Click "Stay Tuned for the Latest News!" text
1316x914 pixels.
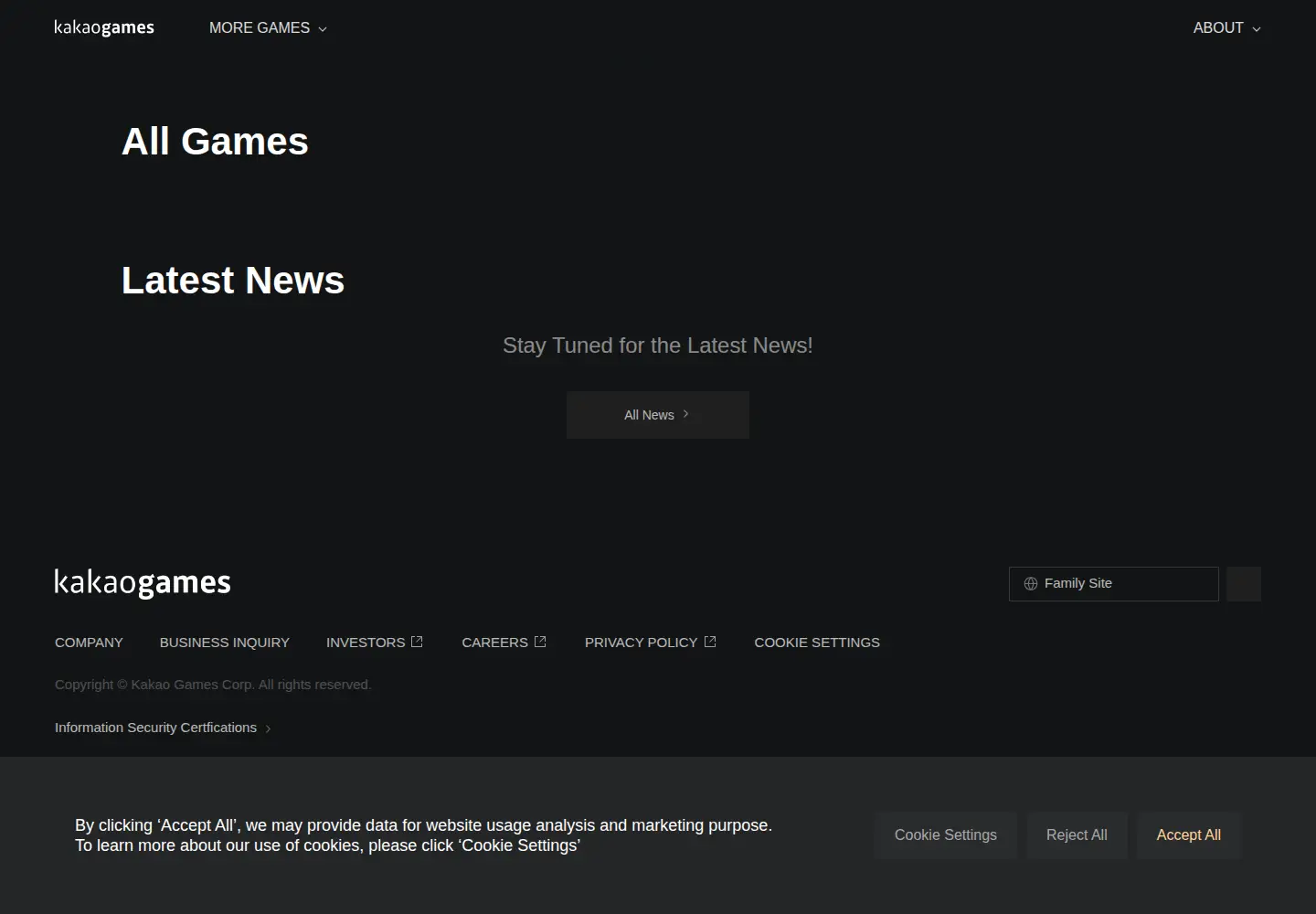658,345
